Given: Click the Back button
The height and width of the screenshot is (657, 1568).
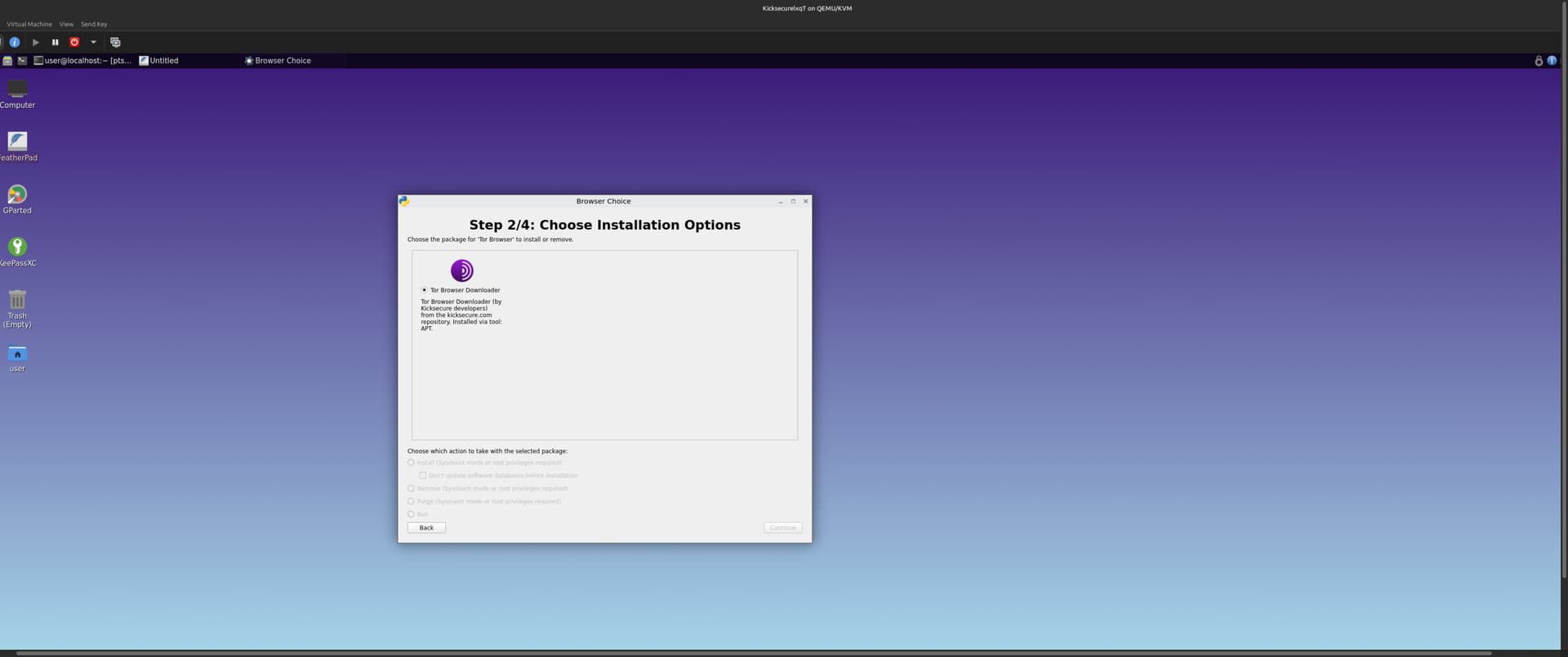Looking at the screenshot, I should [426, 528].
